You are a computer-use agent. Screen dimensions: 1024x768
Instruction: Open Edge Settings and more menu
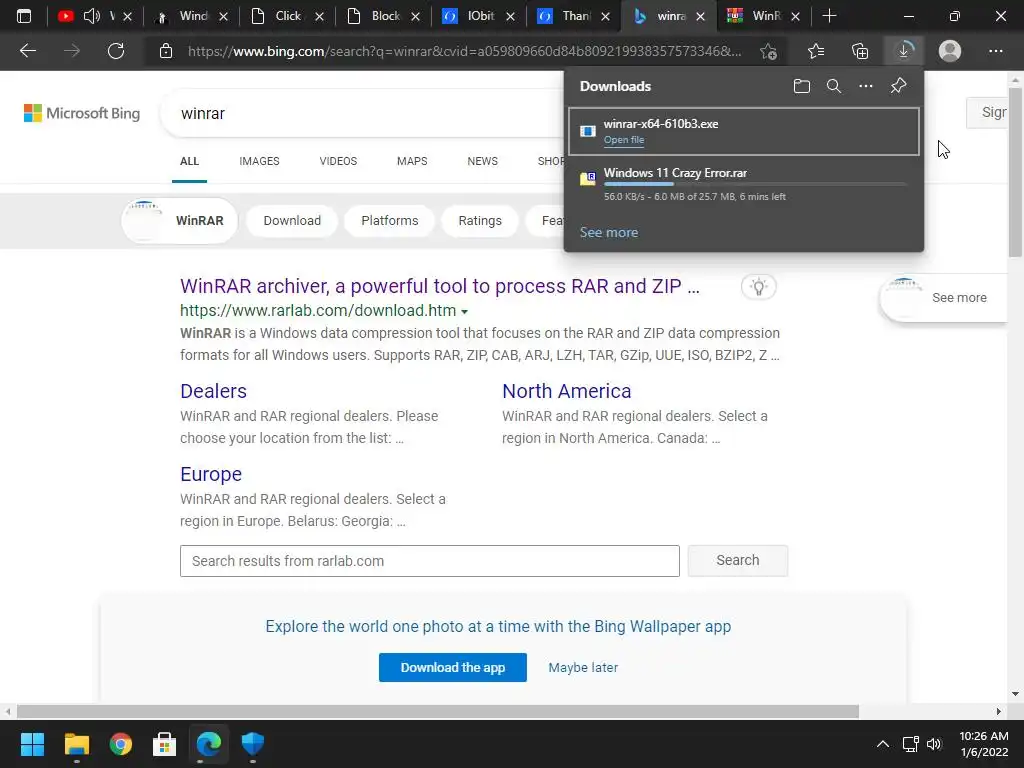[995, 51]
